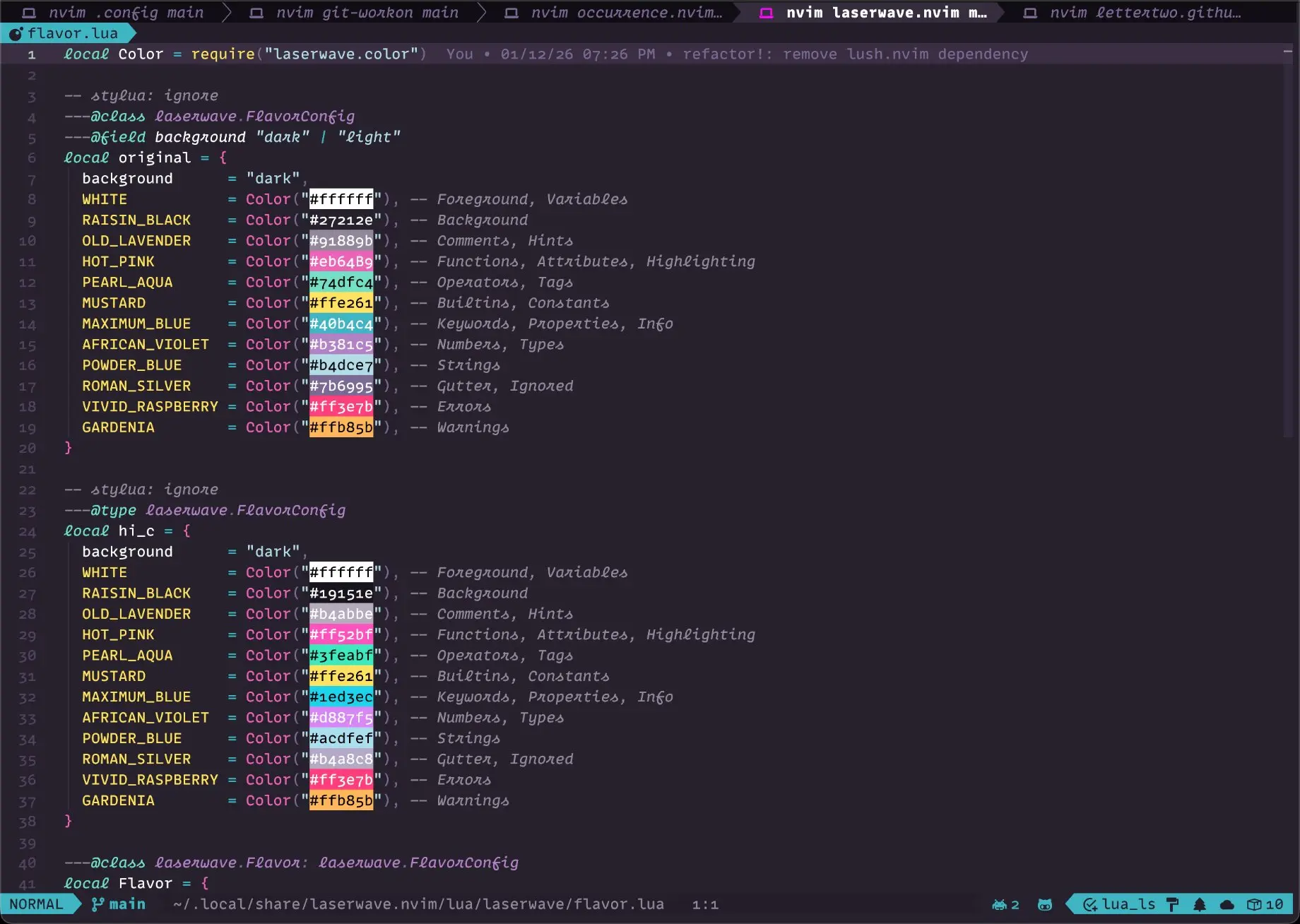1300x924 pixels.
Task: Click the #acdfef swatch in hi_c
Action: [341, 738]
